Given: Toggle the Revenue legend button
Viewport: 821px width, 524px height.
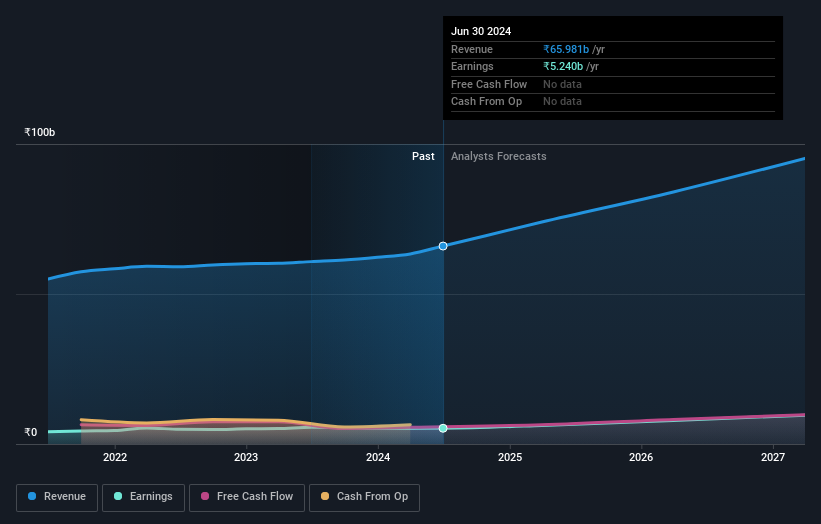Looking at the screenshot, I should 57,497.
